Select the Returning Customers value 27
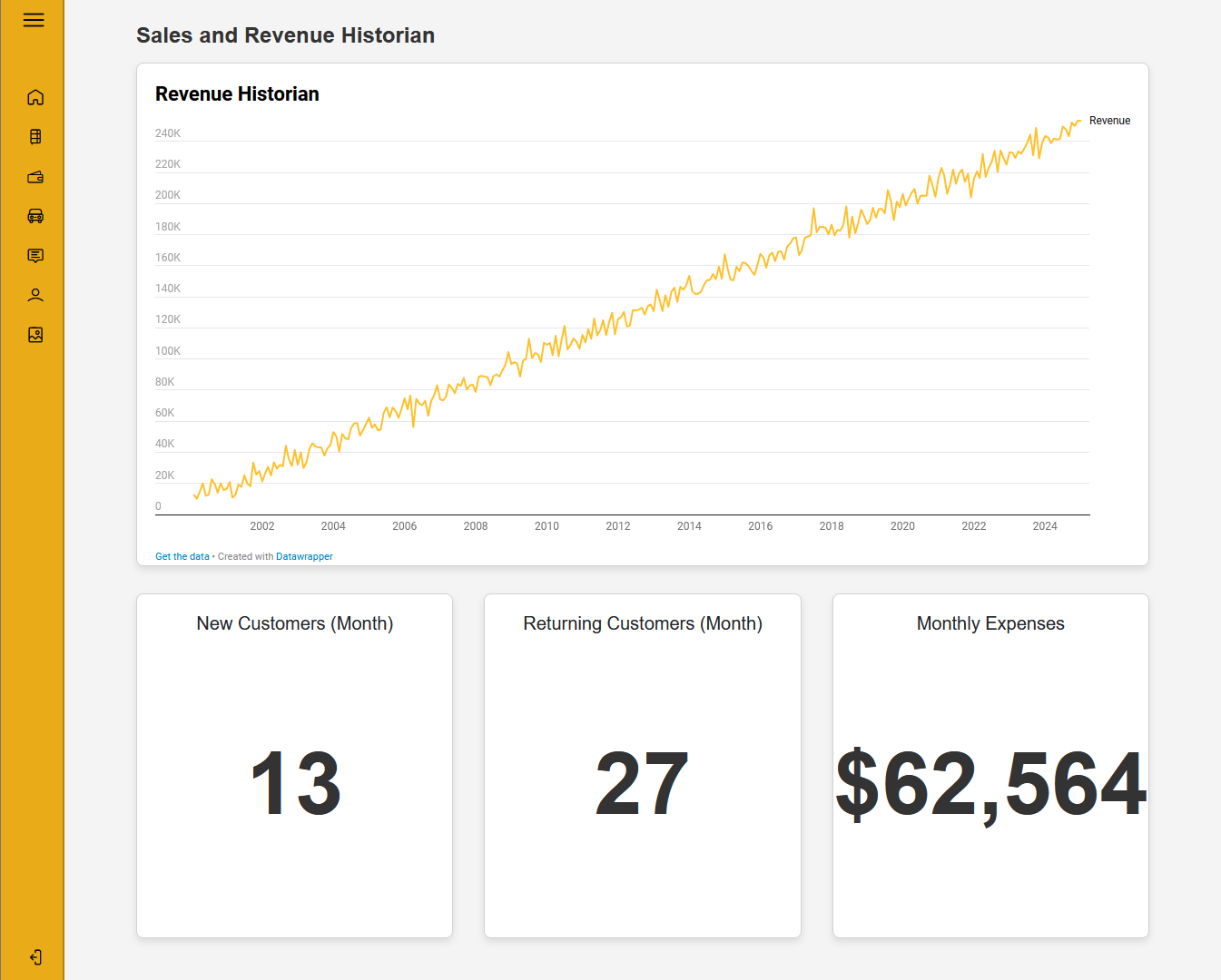The height and width of the screenshot is (980, 1221). 642,784
